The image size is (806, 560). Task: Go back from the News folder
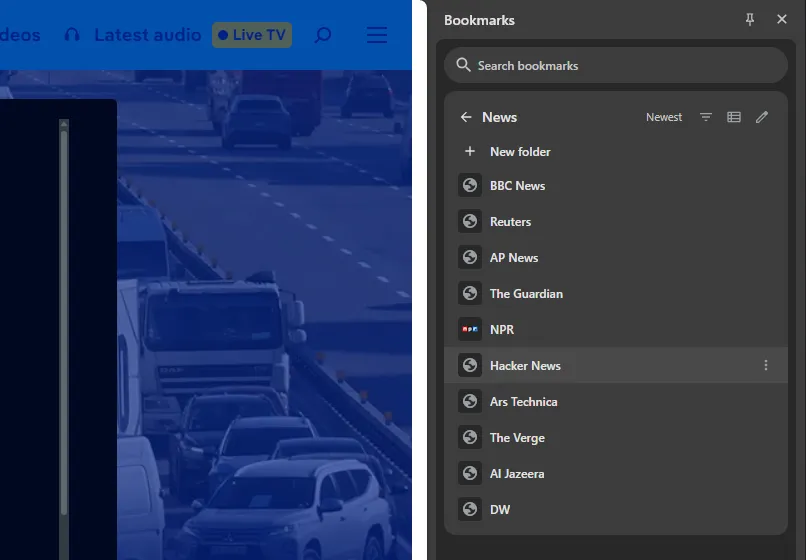[466, 117]
